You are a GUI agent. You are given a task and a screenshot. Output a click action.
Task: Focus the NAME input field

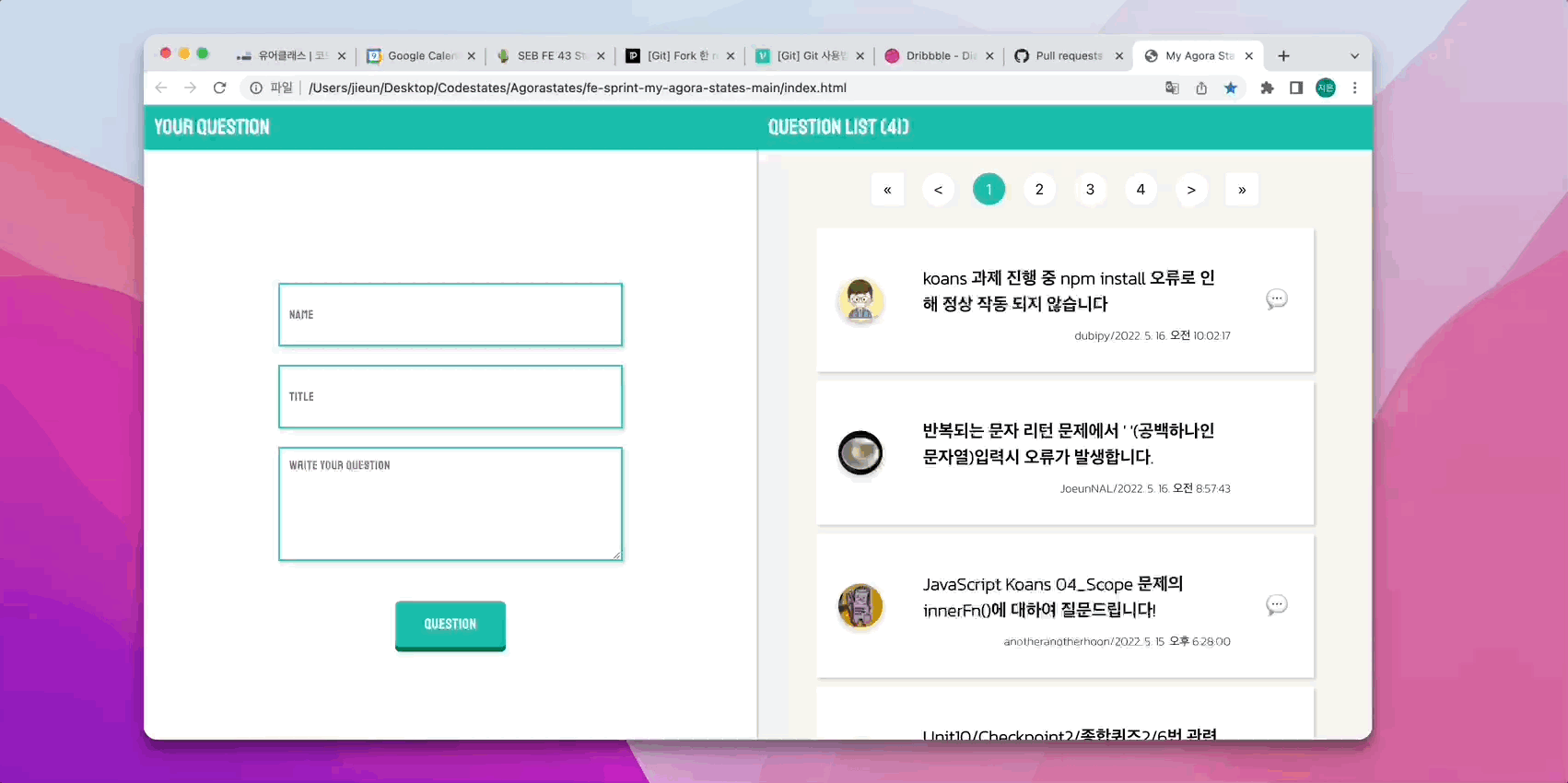(x=451, y=315)
